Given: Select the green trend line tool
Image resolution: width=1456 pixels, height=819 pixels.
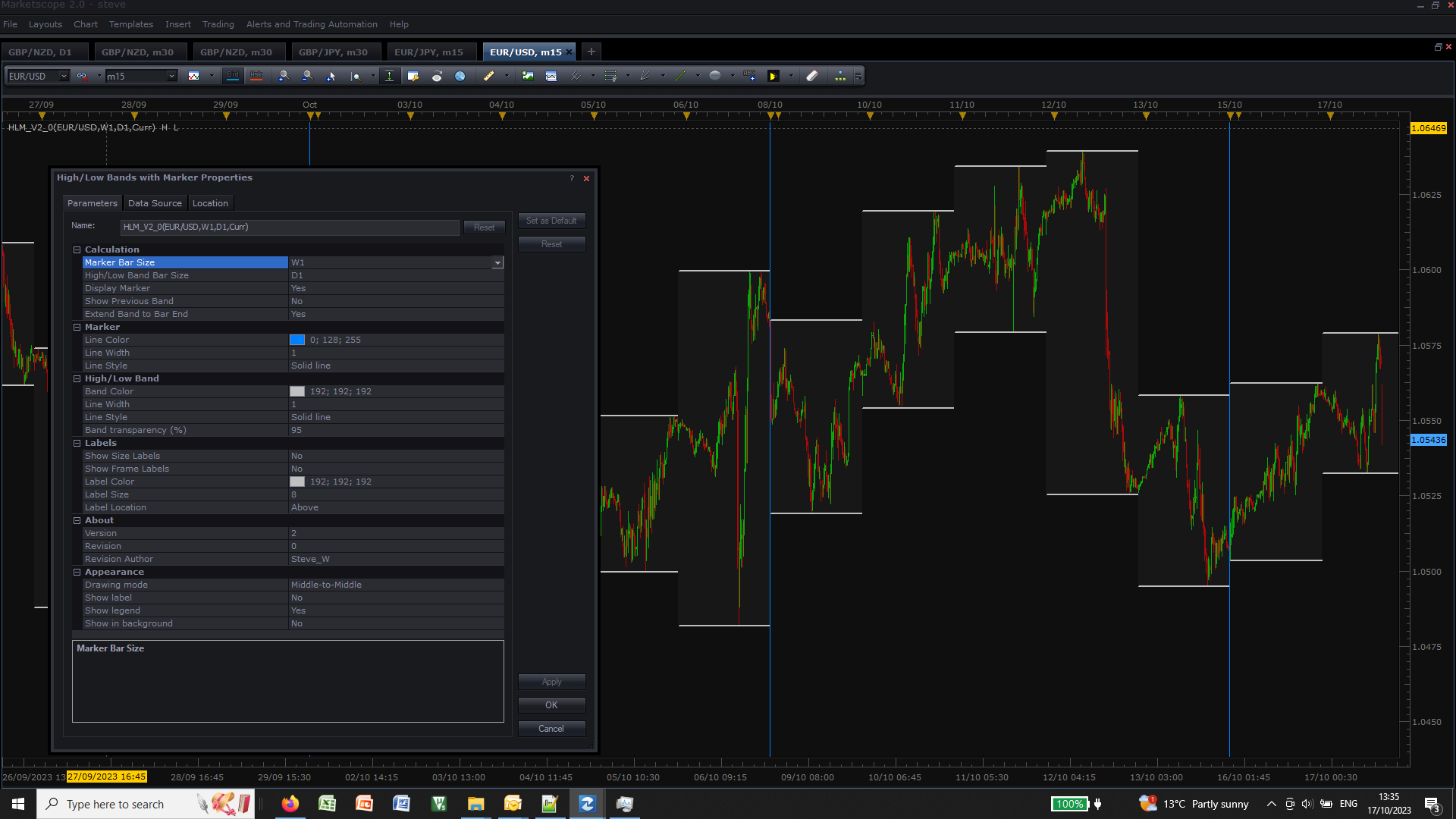Looking at the screenshot, I should click(680, 76).
